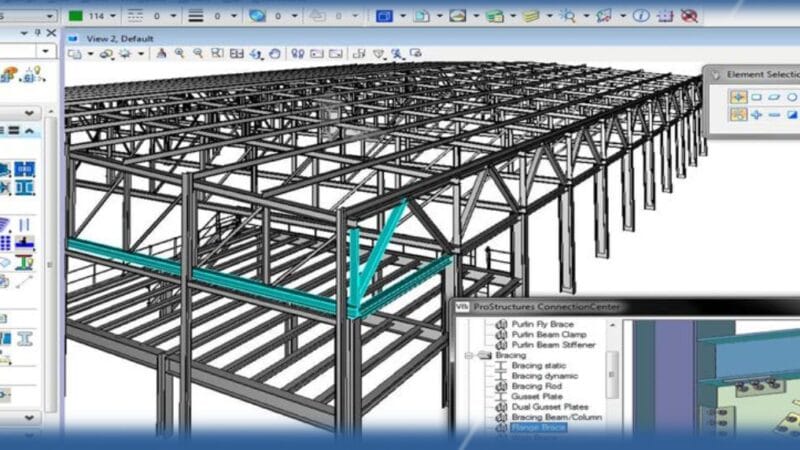800x450 pixels.
Task: Select Purlin Beam Clamp in ConnectionCenter tree
Action: coord(549,334)
